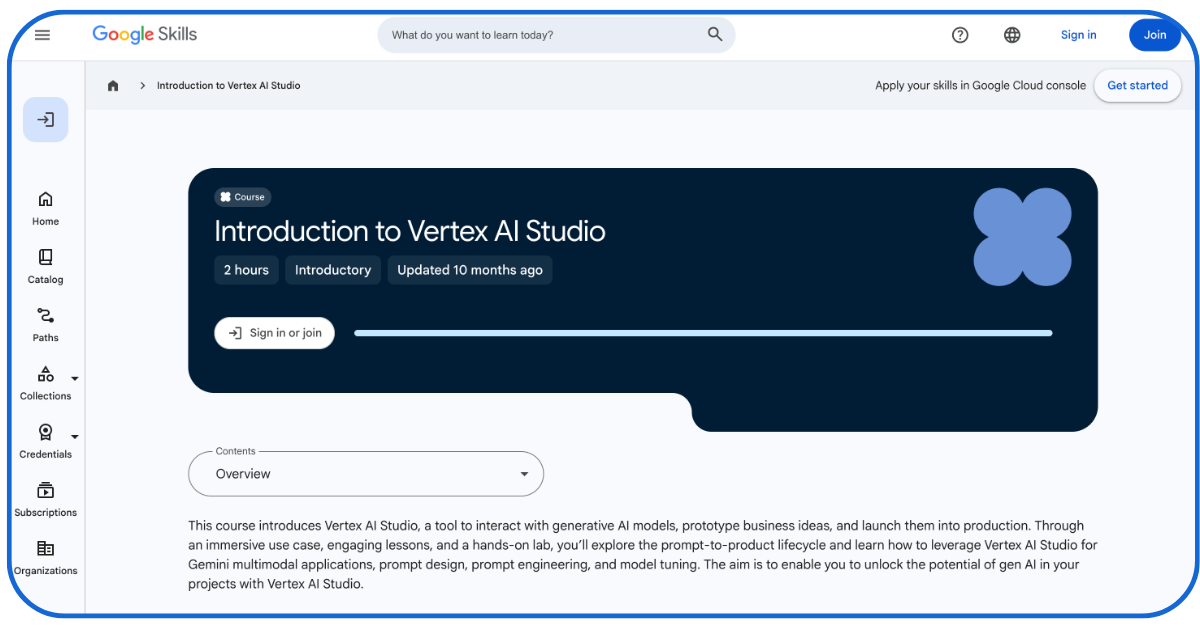Click the 'Introduction to Vertex AI Studio' breadcrumb
This screenshot has height=628, width=1200.
[x=229, y=86]
